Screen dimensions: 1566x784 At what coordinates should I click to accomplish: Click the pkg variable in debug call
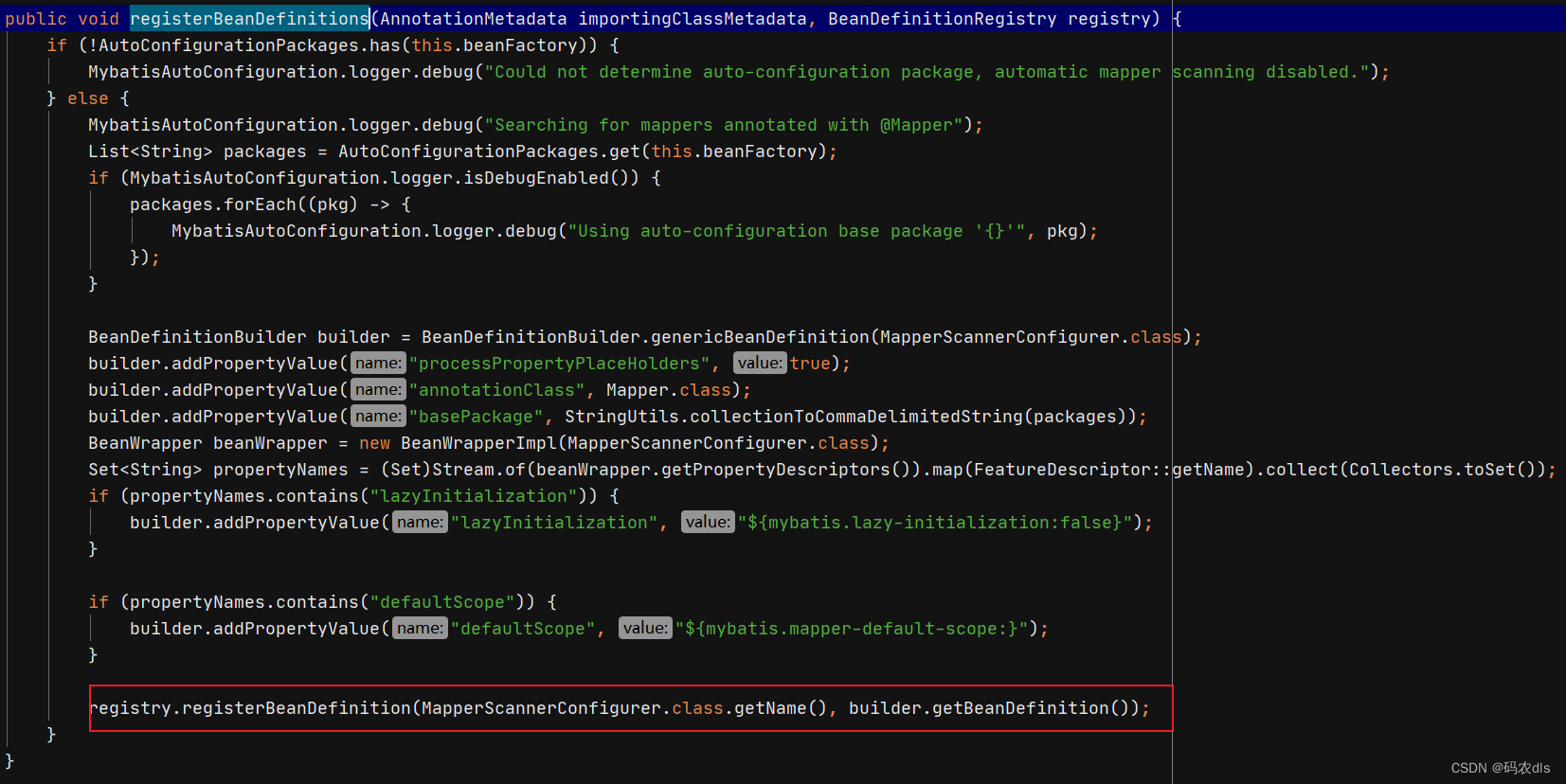coord(1062,231)
